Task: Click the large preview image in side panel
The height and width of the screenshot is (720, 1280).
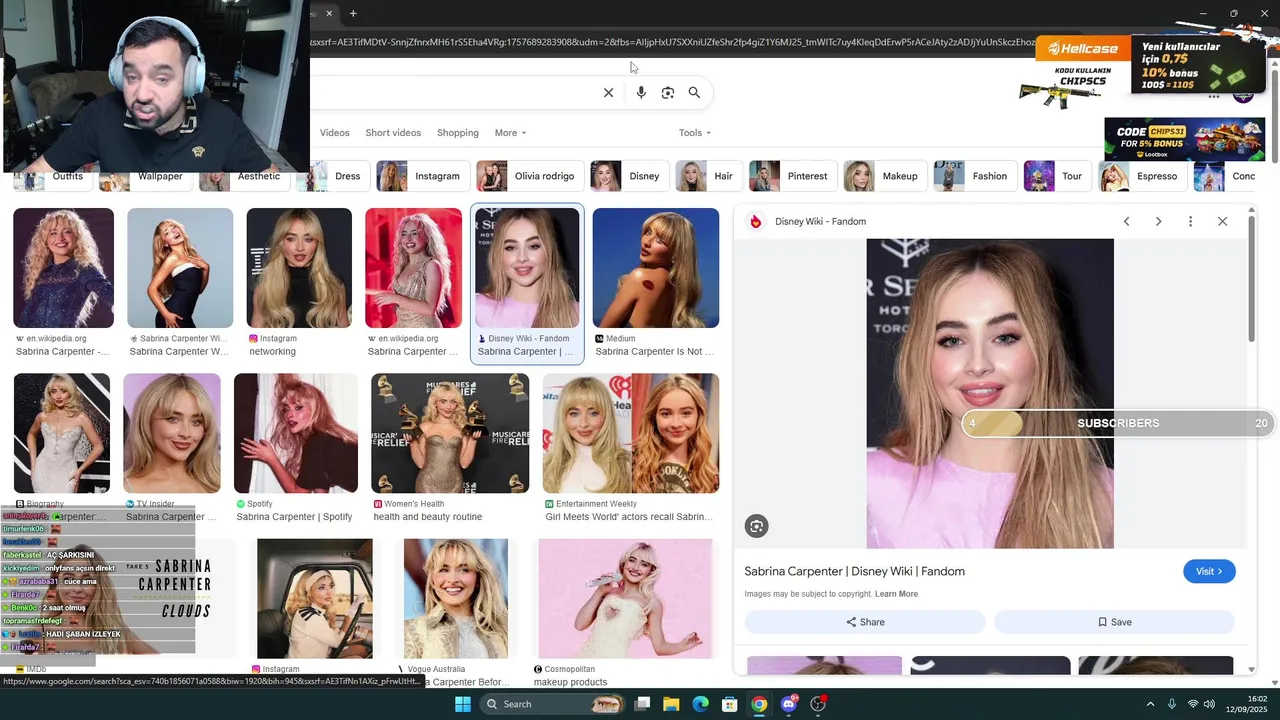Action: [990, 393]
